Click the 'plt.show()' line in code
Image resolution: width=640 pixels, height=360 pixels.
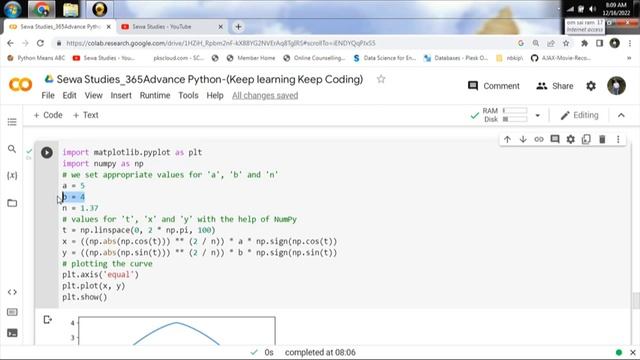(x=84, y=297)
